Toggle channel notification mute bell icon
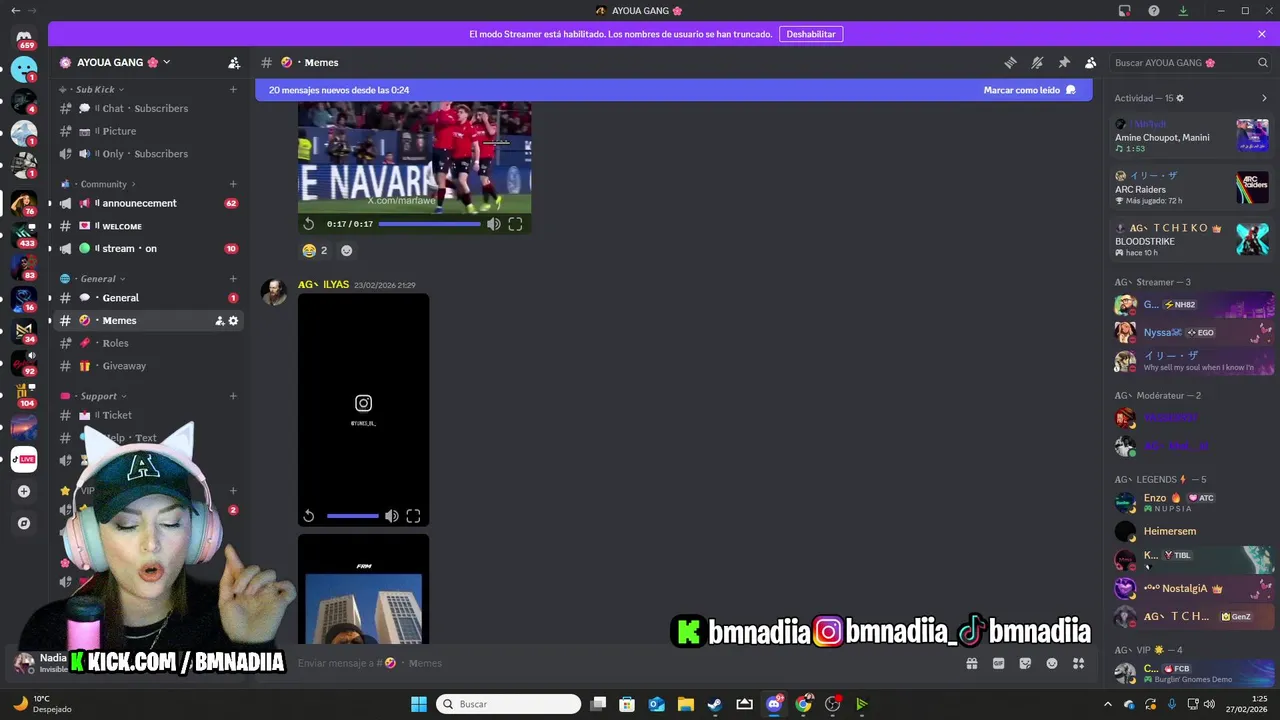This screenshot has height=720, width=1280. click(1037, 62)
